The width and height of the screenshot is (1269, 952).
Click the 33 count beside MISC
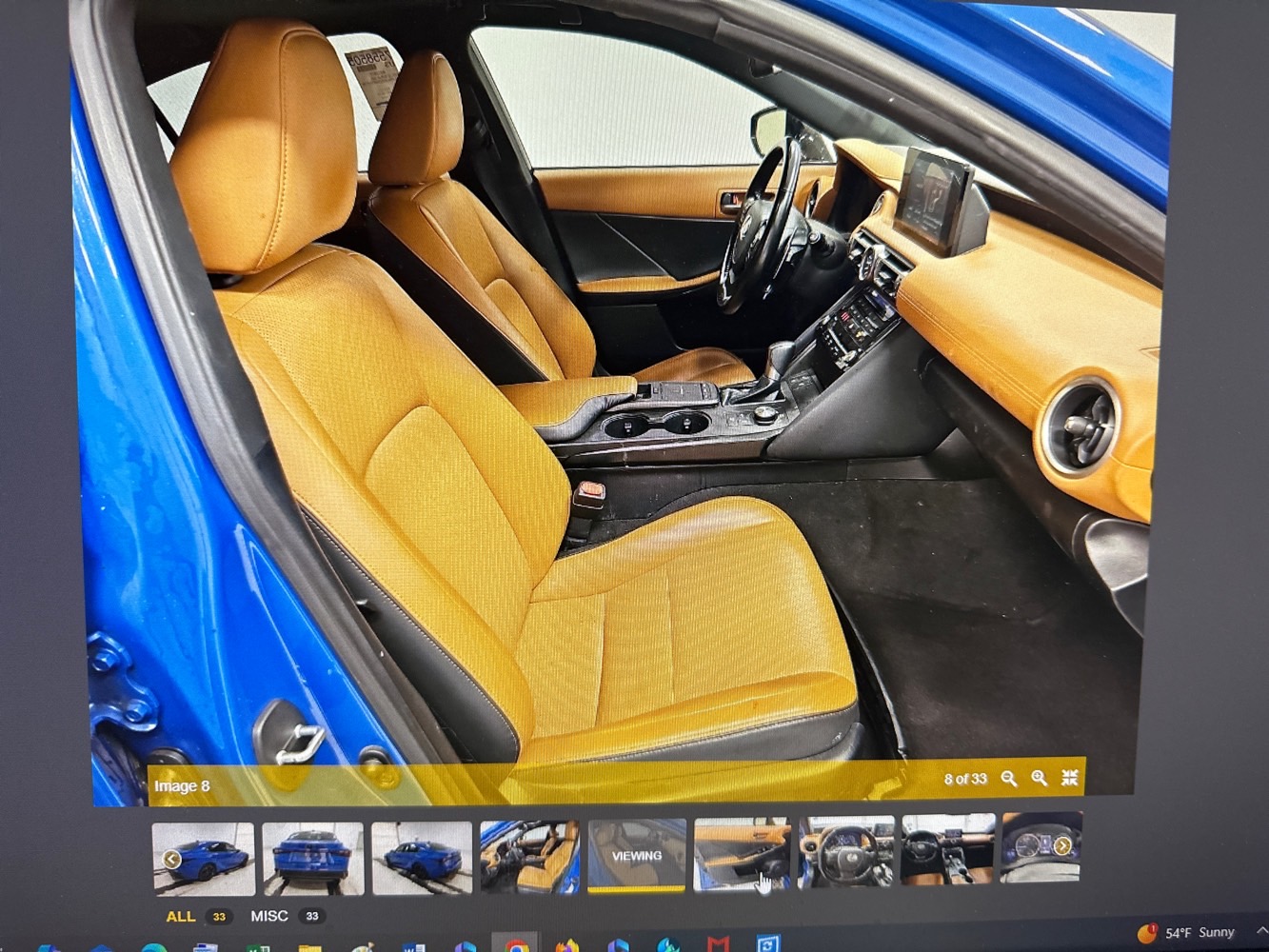(x=311, y=916)
